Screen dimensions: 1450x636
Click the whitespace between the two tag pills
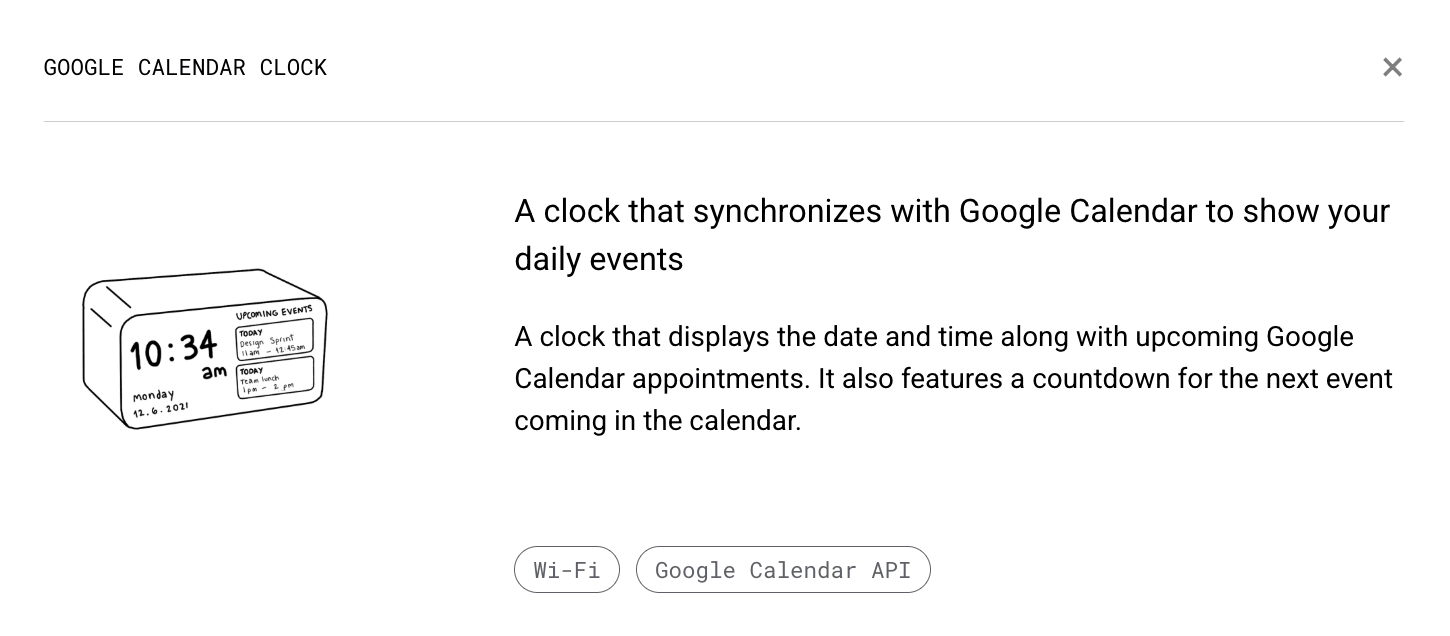628,570
